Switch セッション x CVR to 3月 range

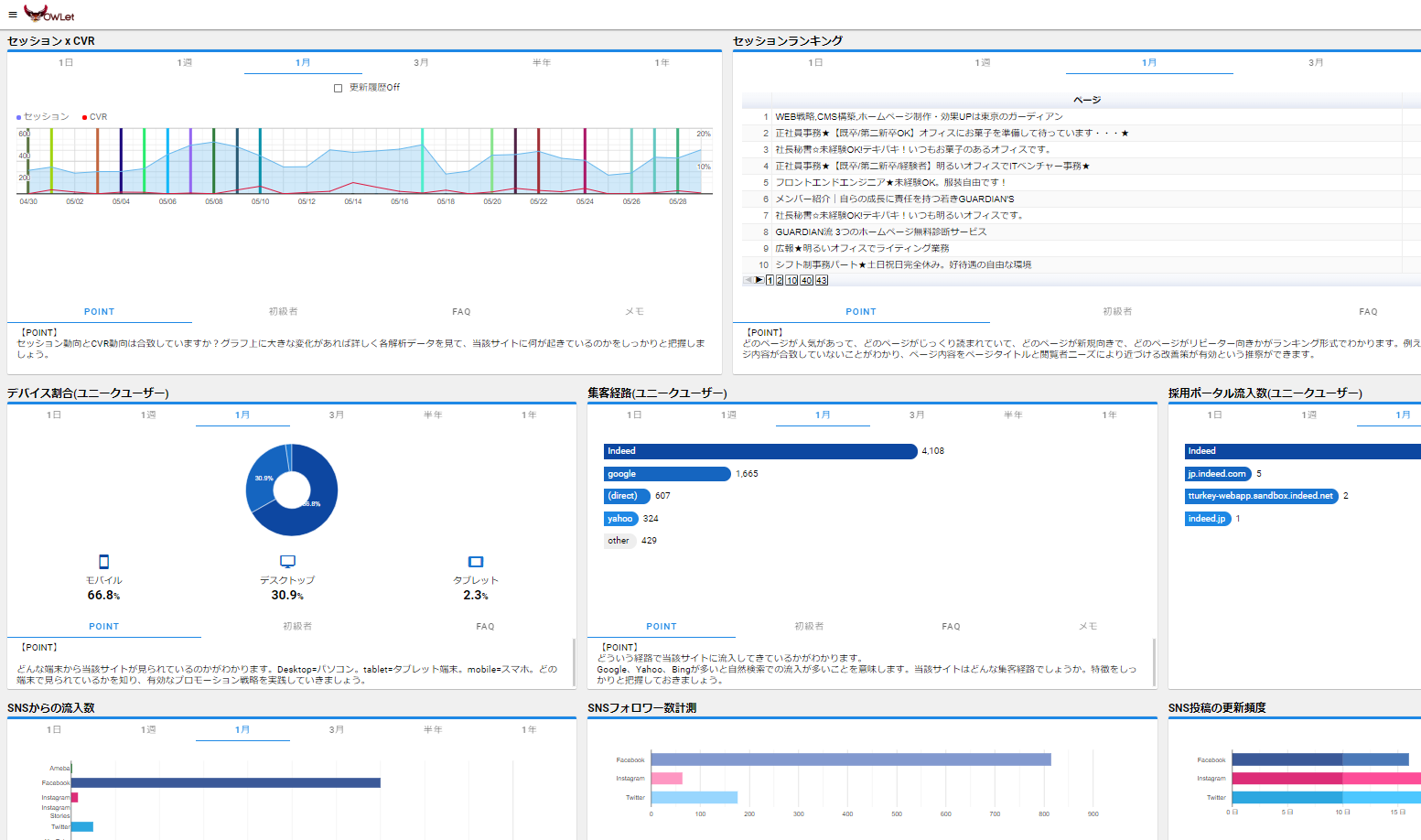click(x=421, y=63)
